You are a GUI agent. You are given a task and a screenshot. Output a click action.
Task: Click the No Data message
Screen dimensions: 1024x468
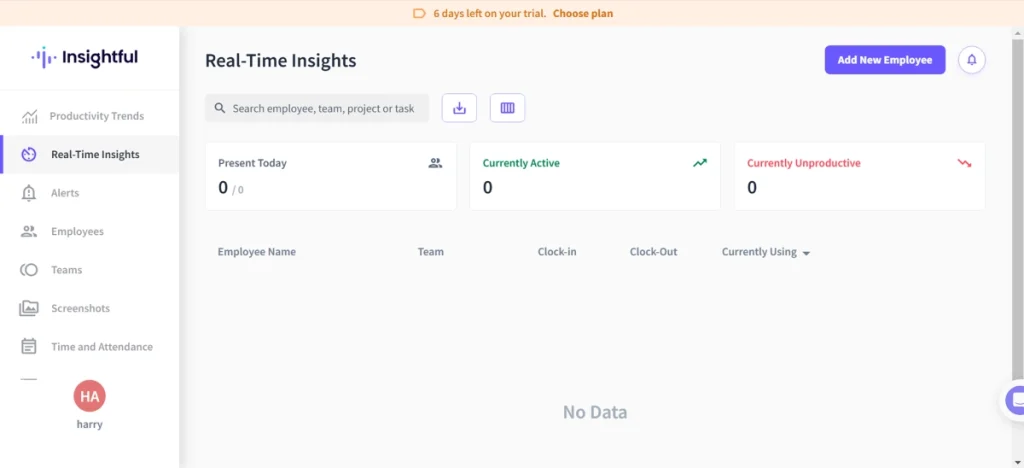point(595,413)
